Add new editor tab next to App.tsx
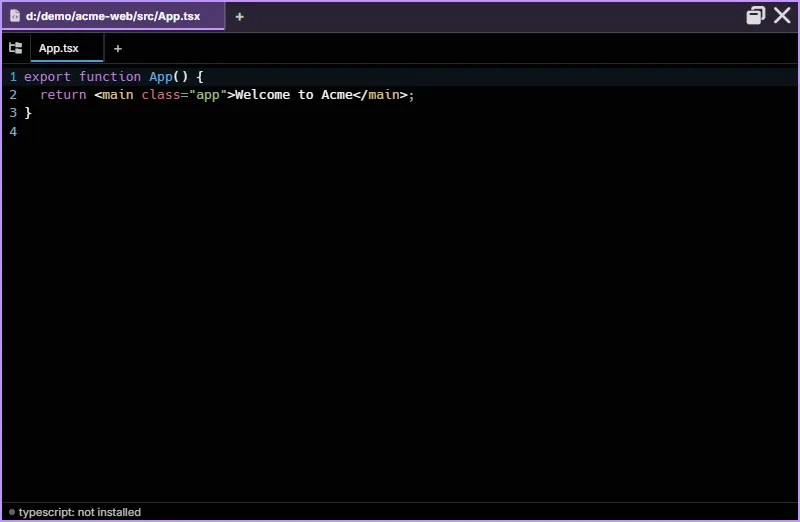 click(118, 48)
